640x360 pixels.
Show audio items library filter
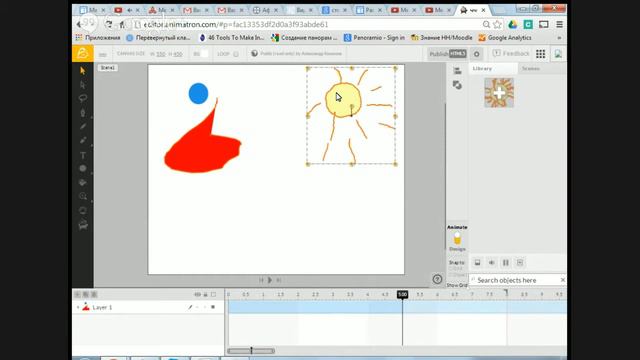point(491,262)
